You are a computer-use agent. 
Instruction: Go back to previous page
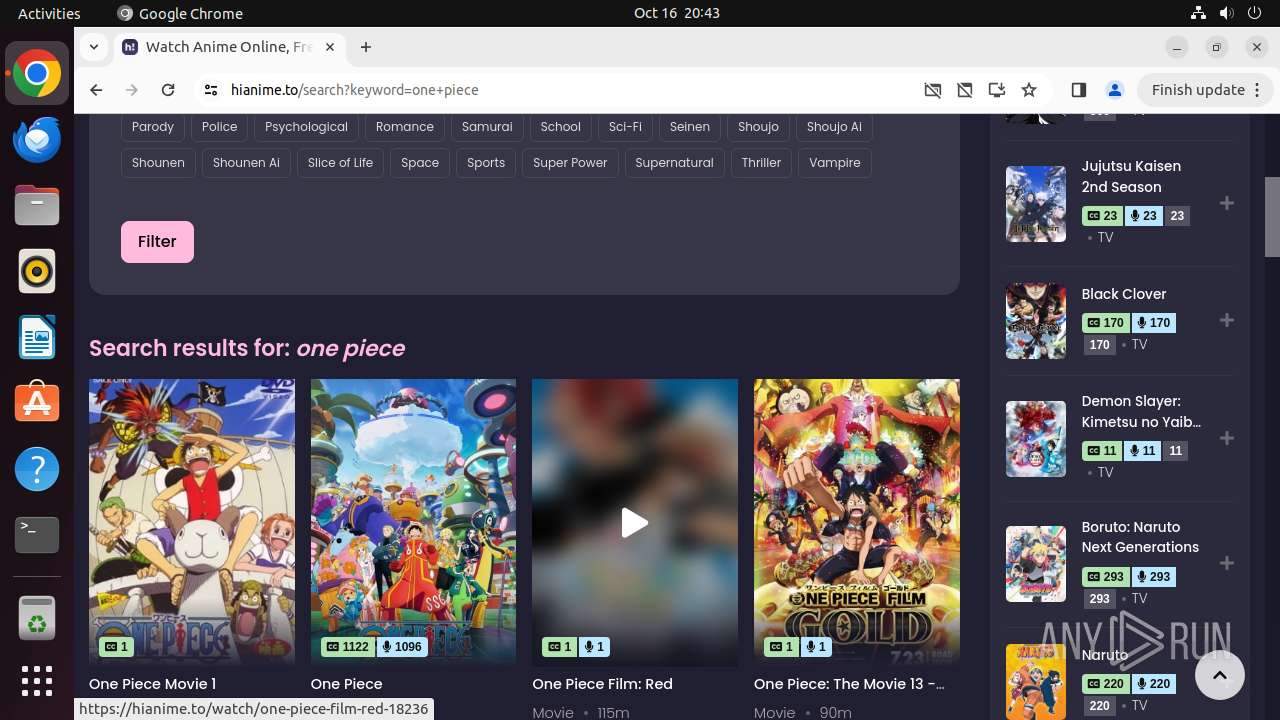(x=96, y=90)
